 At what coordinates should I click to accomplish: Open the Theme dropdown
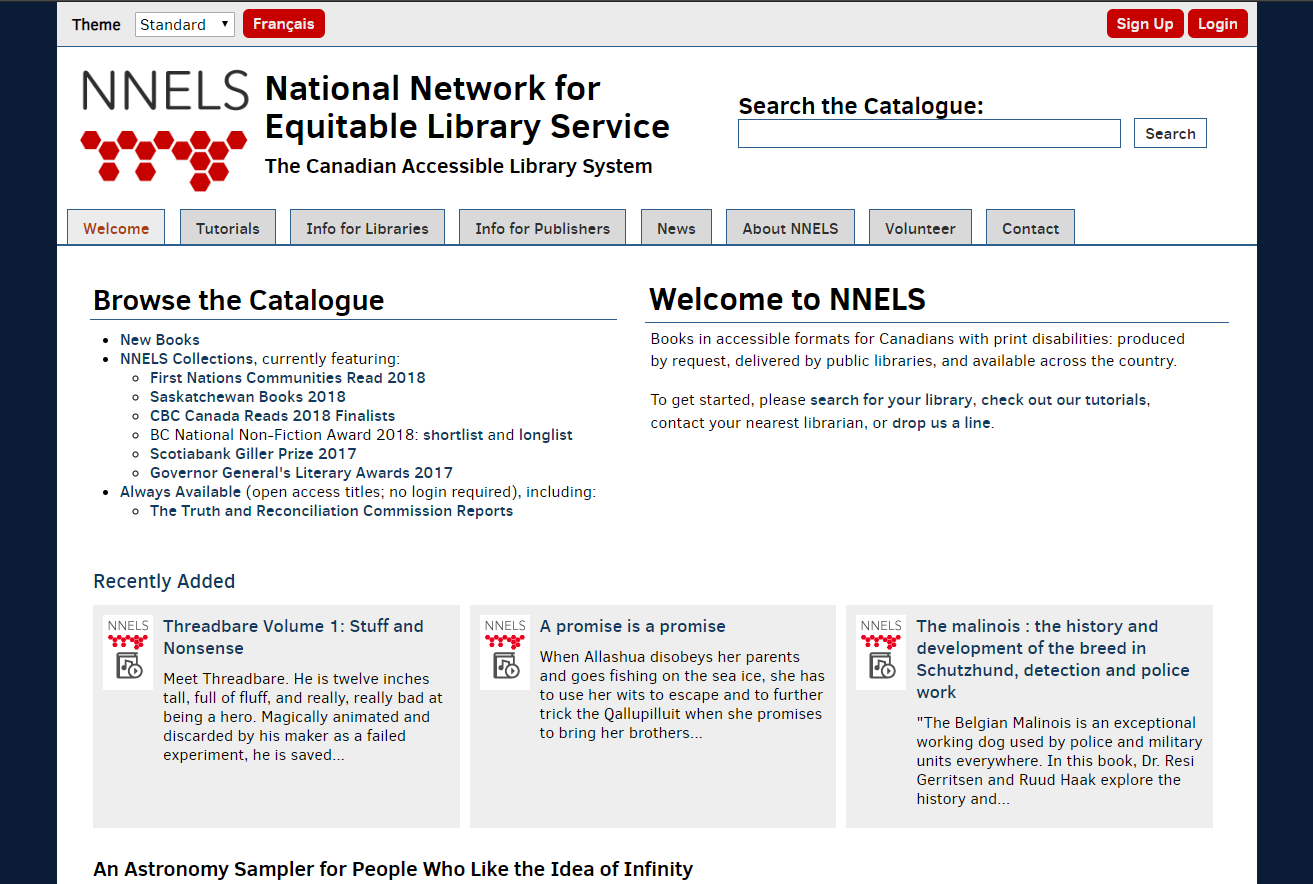185,24
